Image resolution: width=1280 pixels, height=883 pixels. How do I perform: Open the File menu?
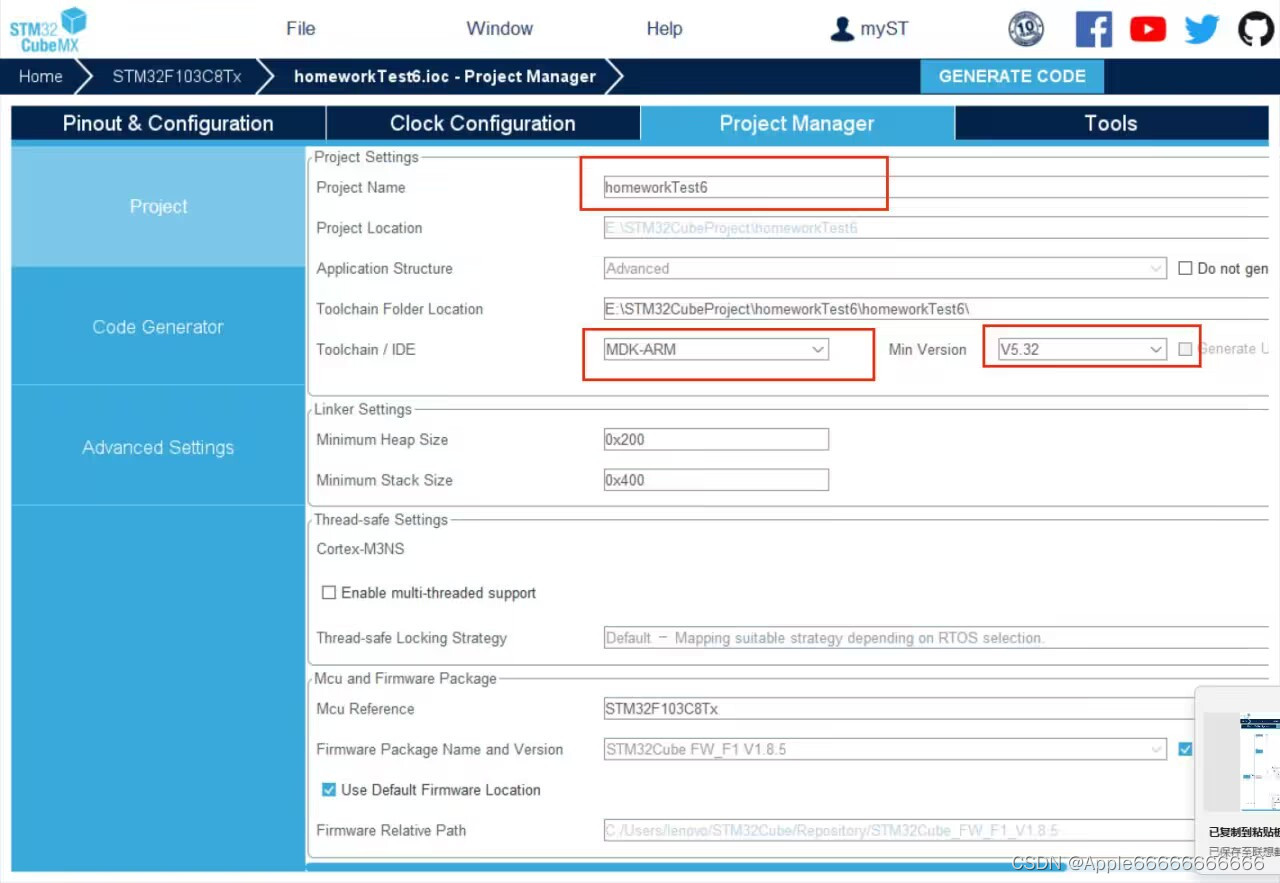click(x=300, y=29)
